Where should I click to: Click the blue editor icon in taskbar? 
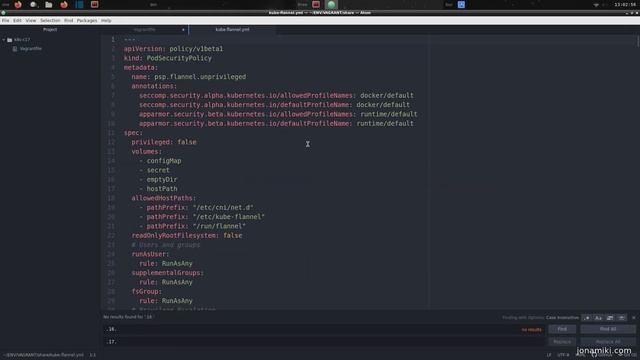79,5
